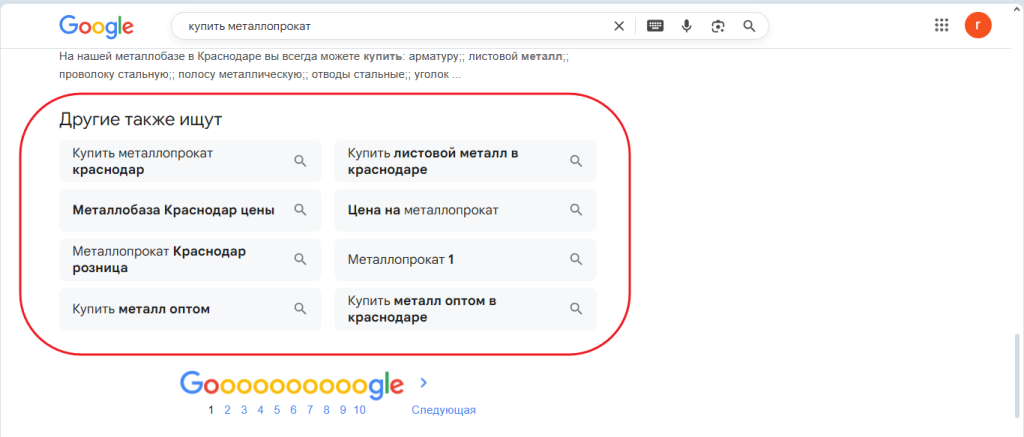
Task: Open the Google account avatar menu
Action: 978,26
